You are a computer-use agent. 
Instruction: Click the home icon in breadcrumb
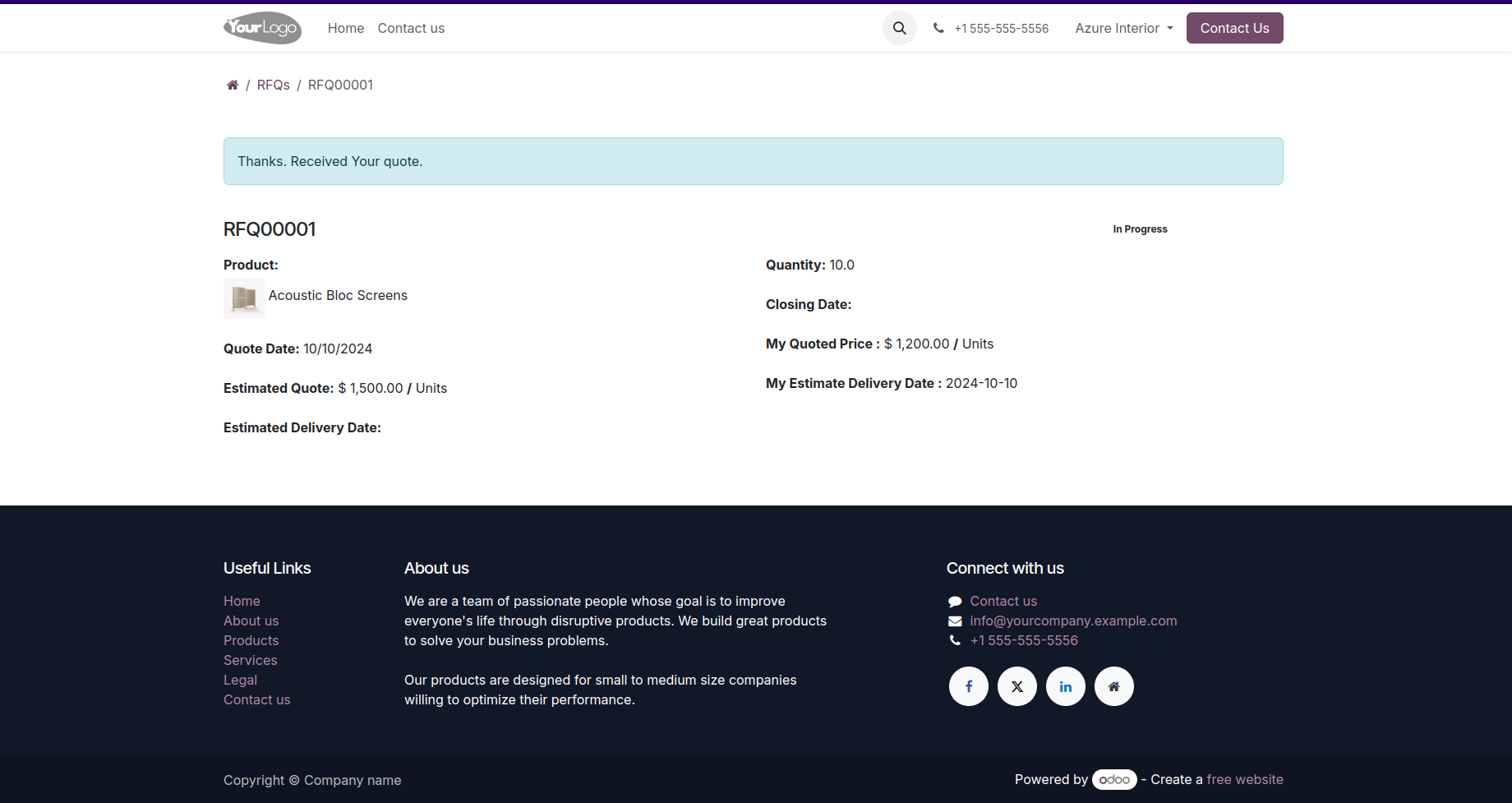coord(233,85)
